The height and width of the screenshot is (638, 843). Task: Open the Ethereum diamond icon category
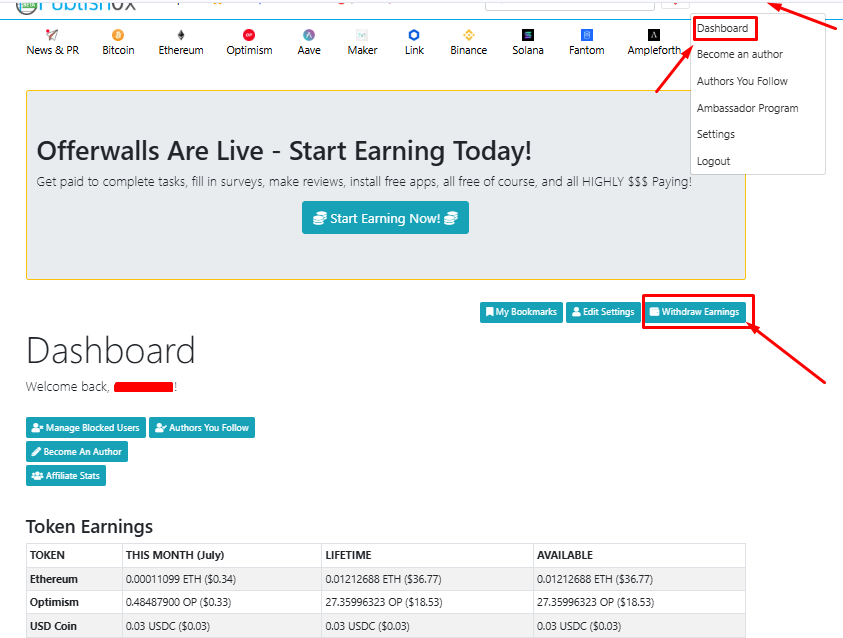(181, 35)
